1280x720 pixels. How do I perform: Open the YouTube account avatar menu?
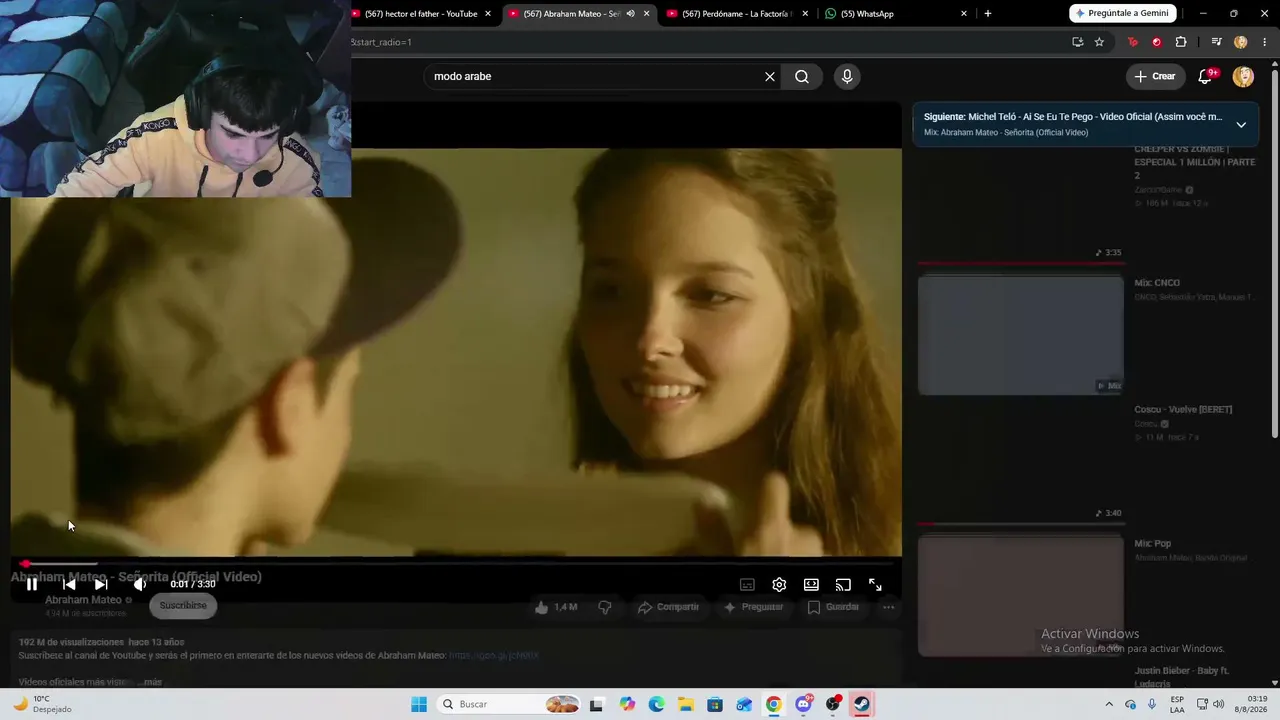point(1243,77)
